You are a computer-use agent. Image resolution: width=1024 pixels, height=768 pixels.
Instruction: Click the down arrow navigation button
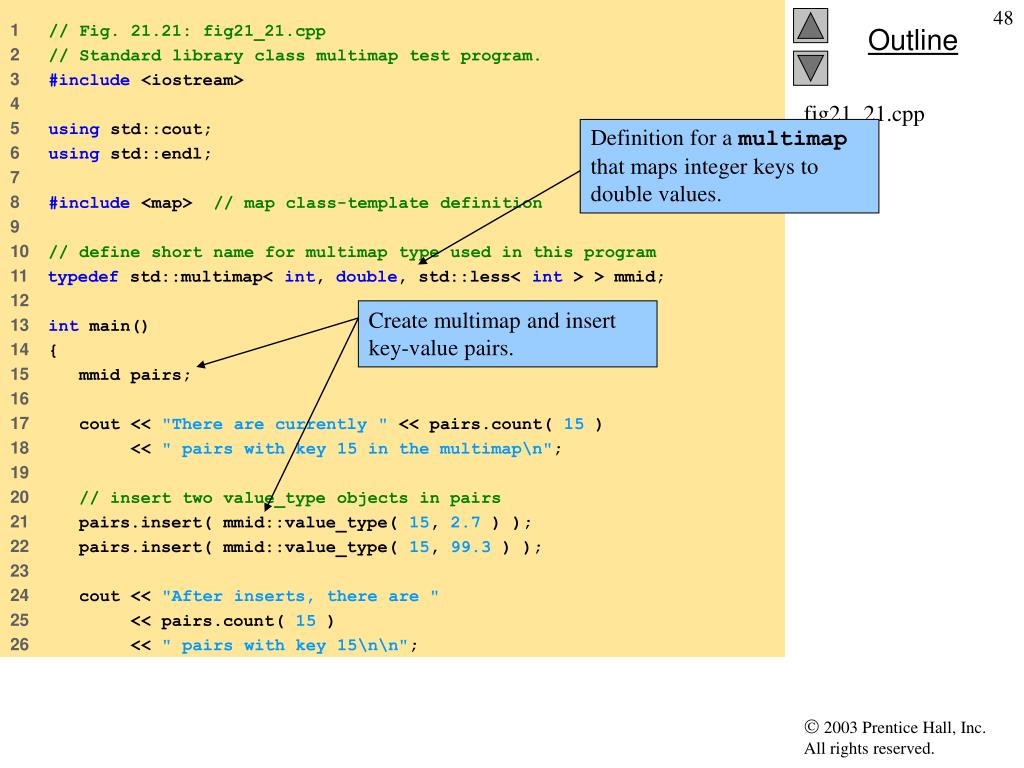click(x=810, y=68)
